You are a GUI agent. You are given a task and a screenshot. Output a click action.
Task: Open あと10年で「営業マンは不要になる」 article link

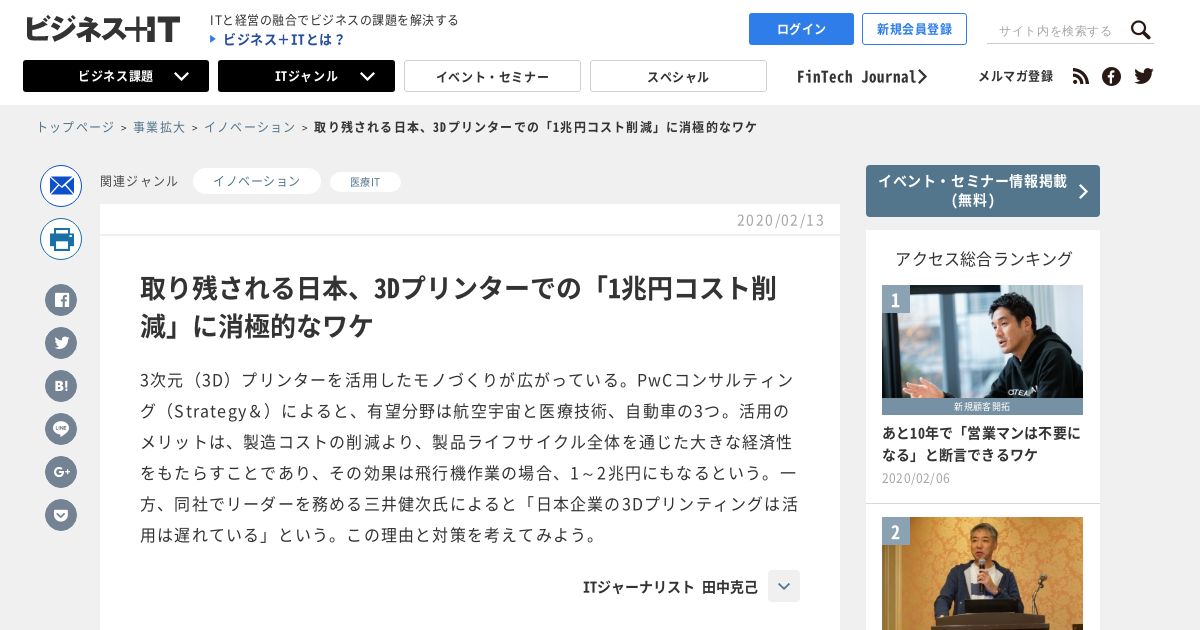pyautogui.click(x=981, y=444)
